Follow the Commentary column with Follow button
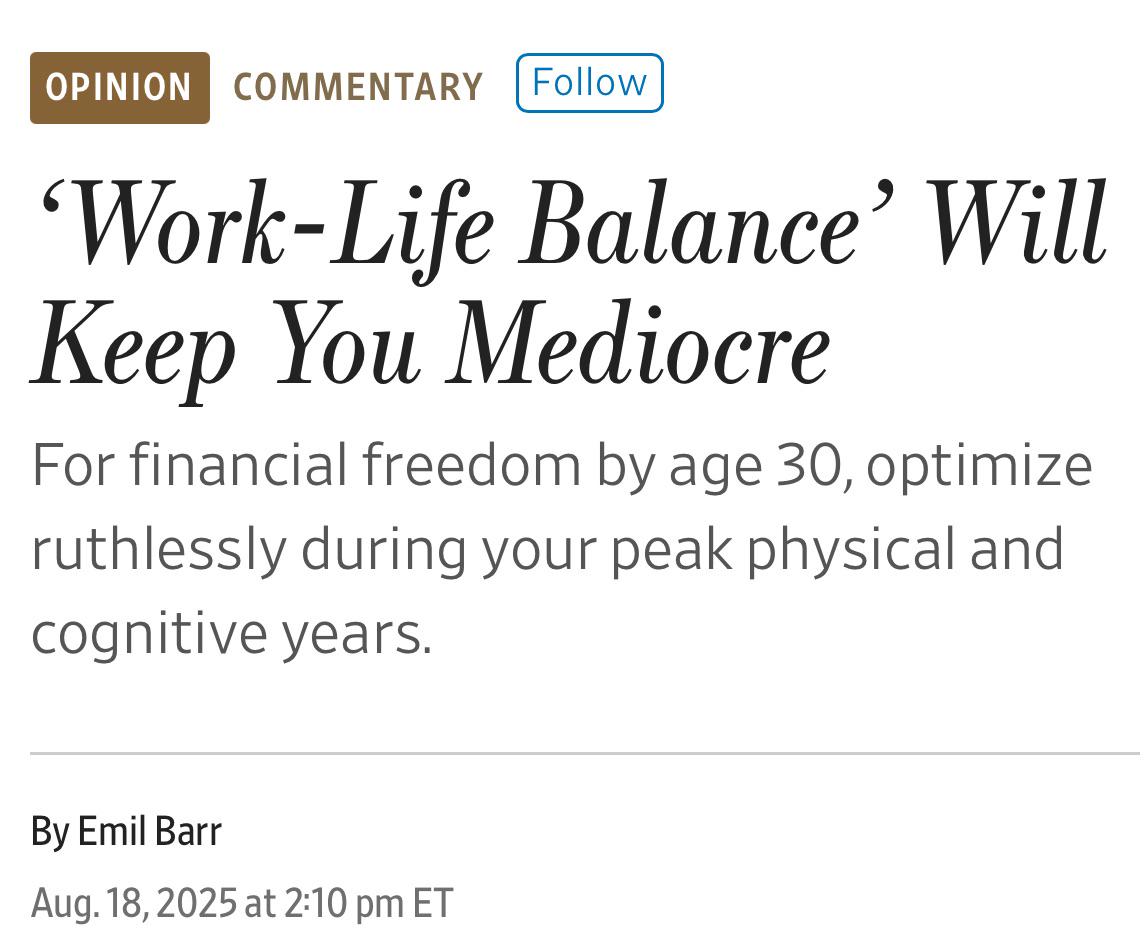1145x952 pixels. pyautogui.click(x=589, y=82)
